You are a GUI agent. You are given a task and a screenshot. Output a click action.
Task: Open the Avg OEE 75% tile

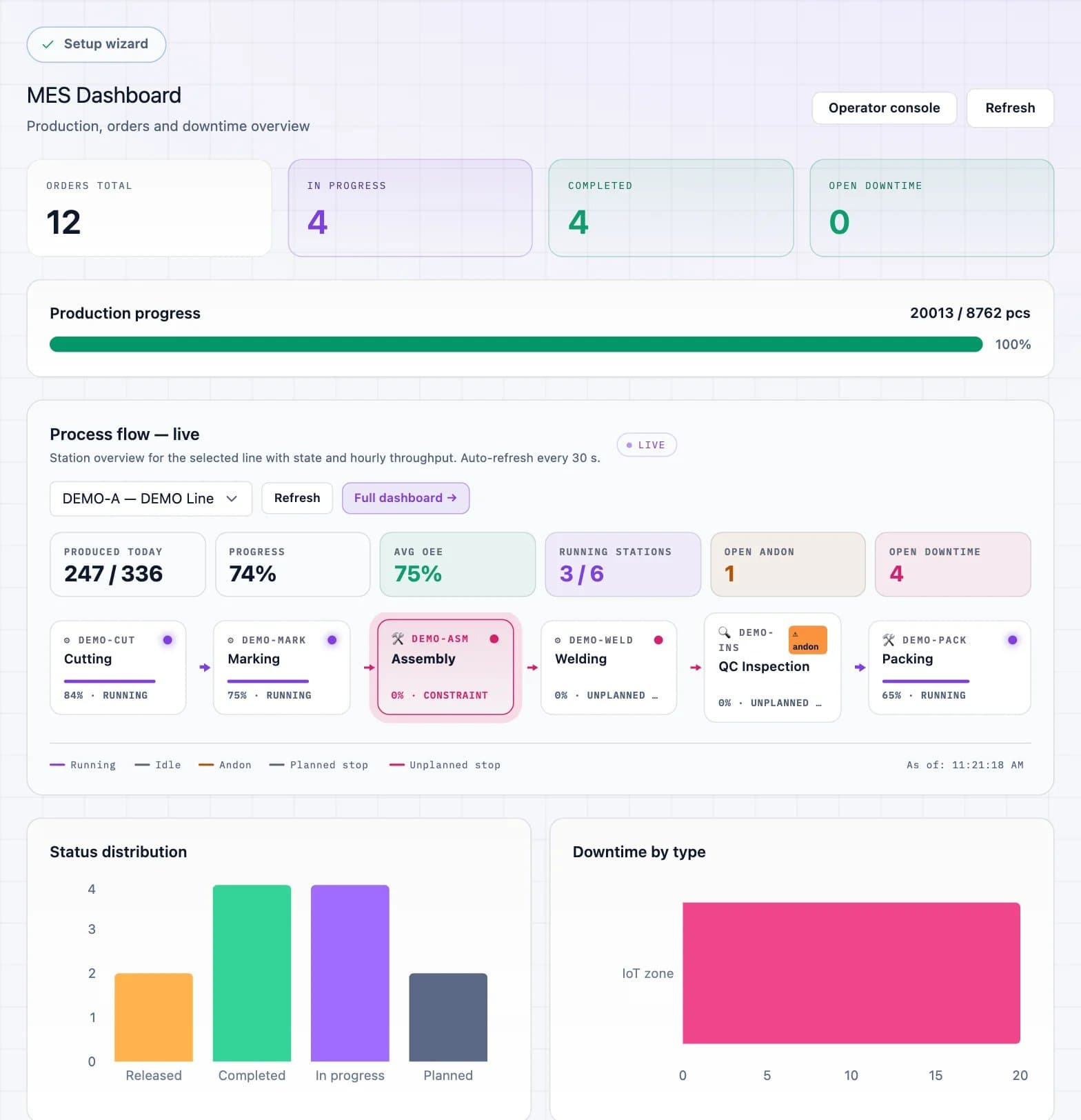tap(458, 564)
